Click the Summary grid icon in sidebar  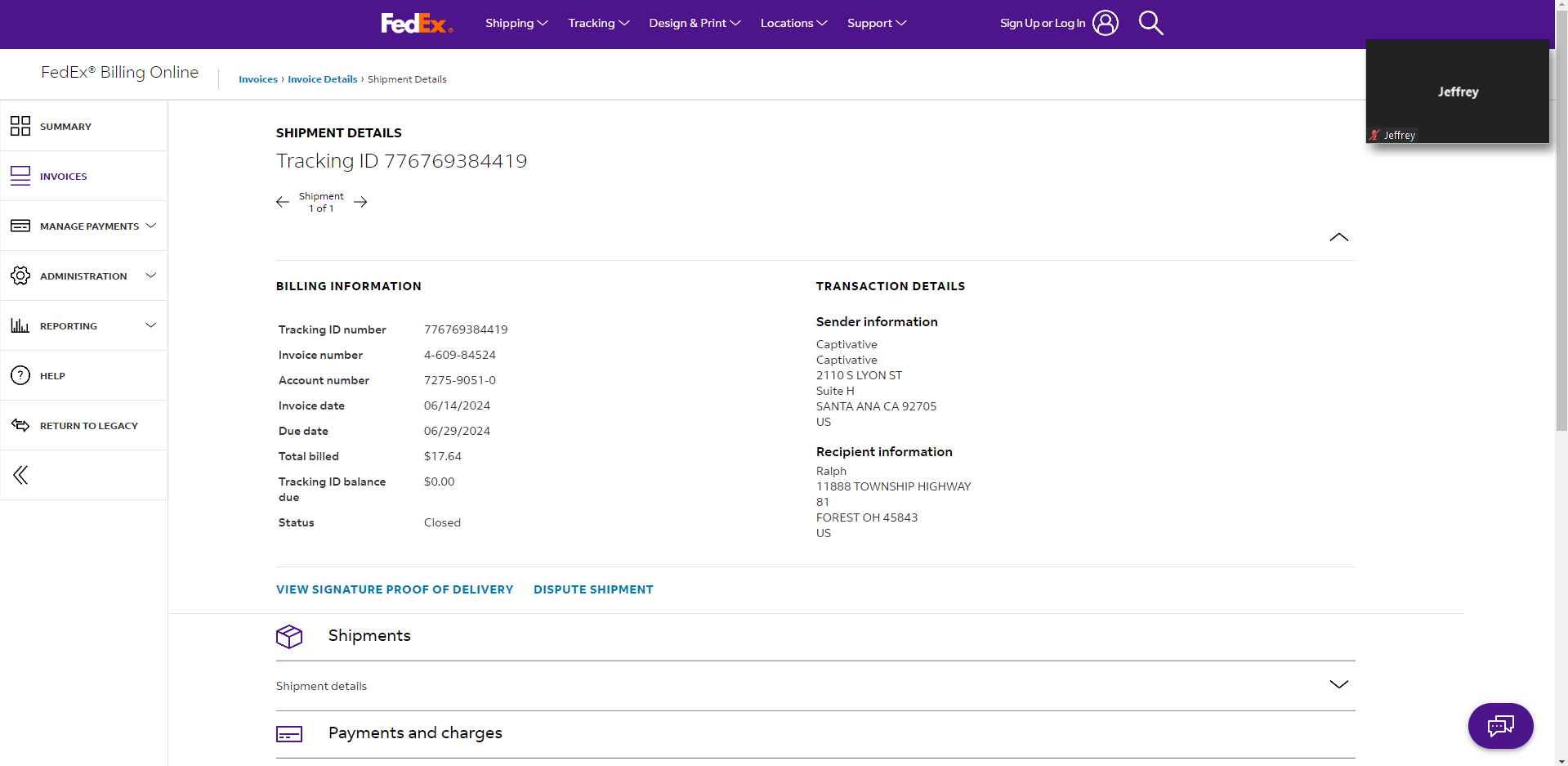click(20, 126)
